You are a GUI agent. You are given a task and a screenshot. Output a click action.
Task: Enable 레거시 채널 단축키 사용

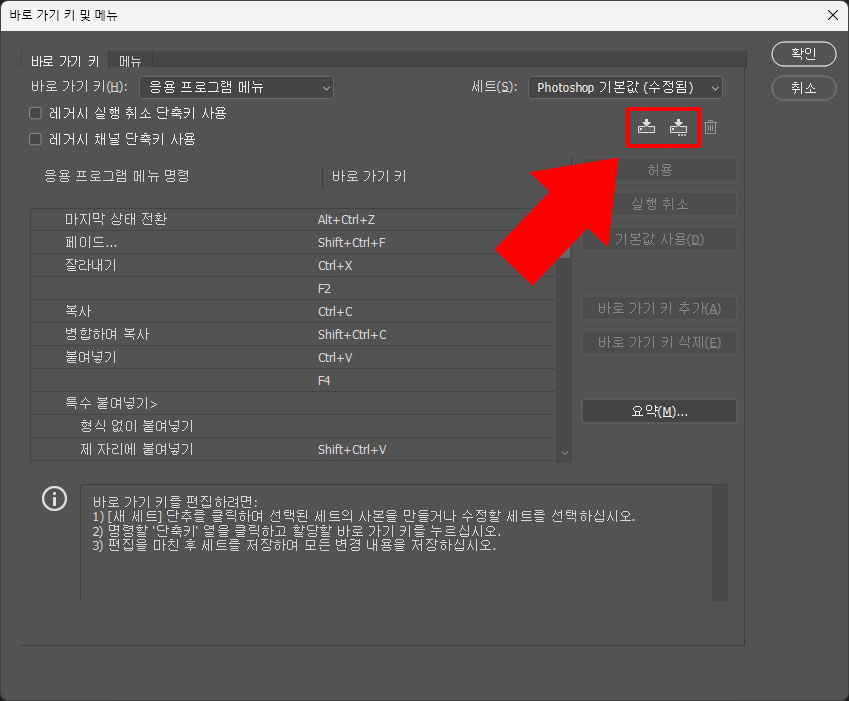coord(33,139)
